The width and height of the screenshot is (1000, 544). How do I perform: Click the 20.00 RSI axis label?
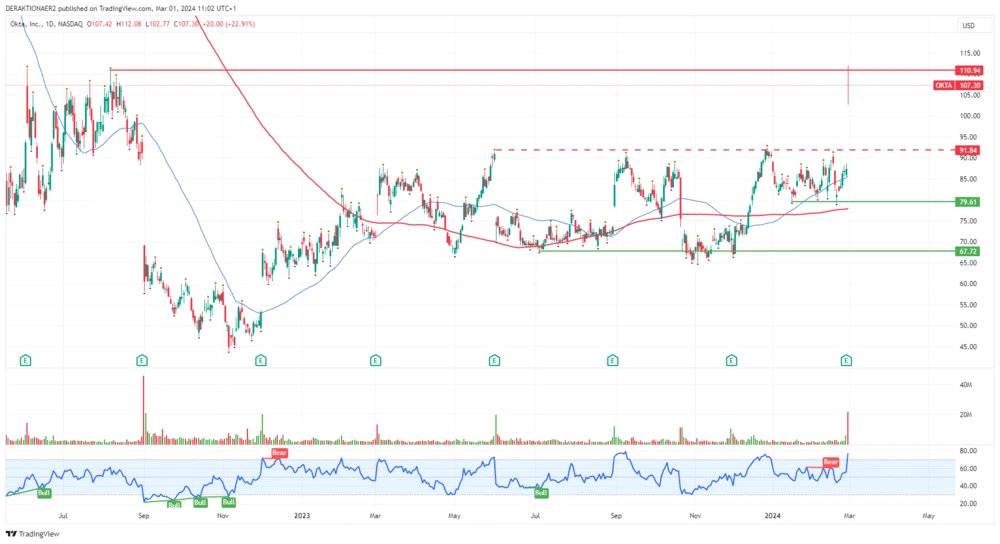tap(968, 504)
